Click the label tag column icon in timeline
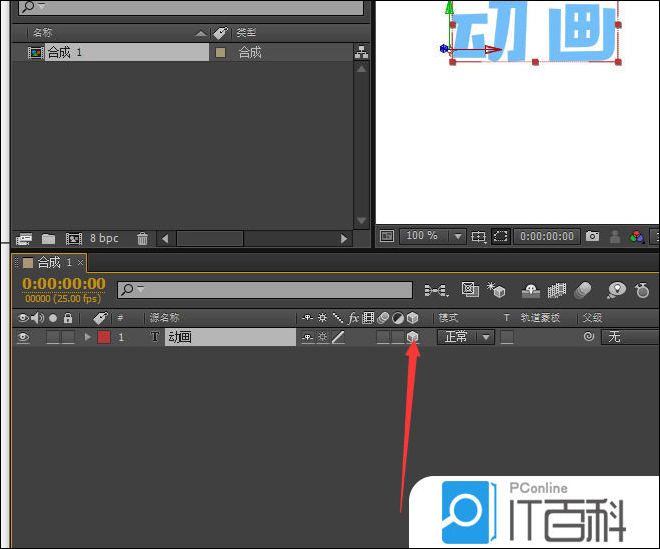 click(x=100, y=318)
